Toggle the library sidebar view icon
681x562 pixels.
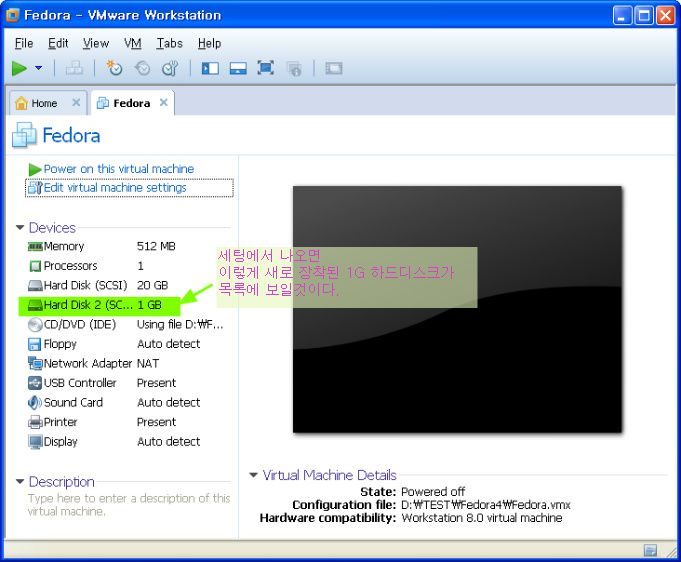[x=210, y=68]
